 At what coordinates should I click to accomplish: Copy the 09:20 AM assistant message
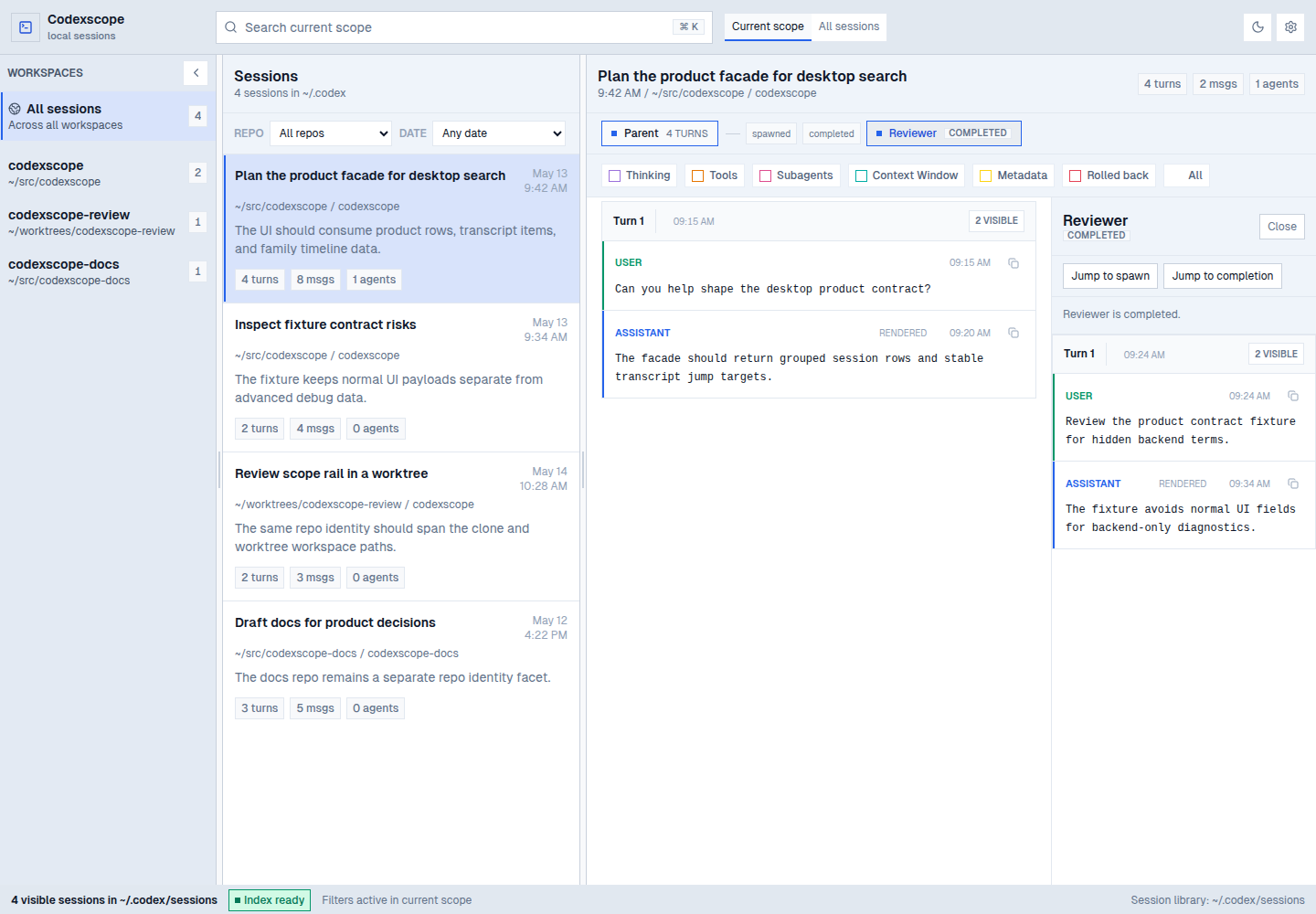(1014, 333)
